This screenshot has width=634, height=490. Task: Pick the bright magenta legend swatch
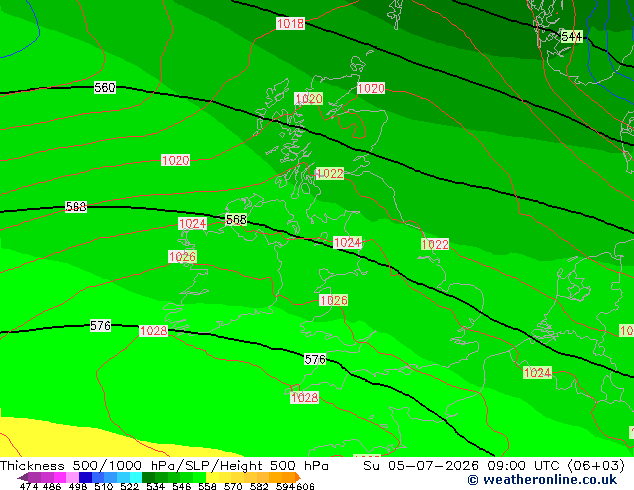point(60,477)
